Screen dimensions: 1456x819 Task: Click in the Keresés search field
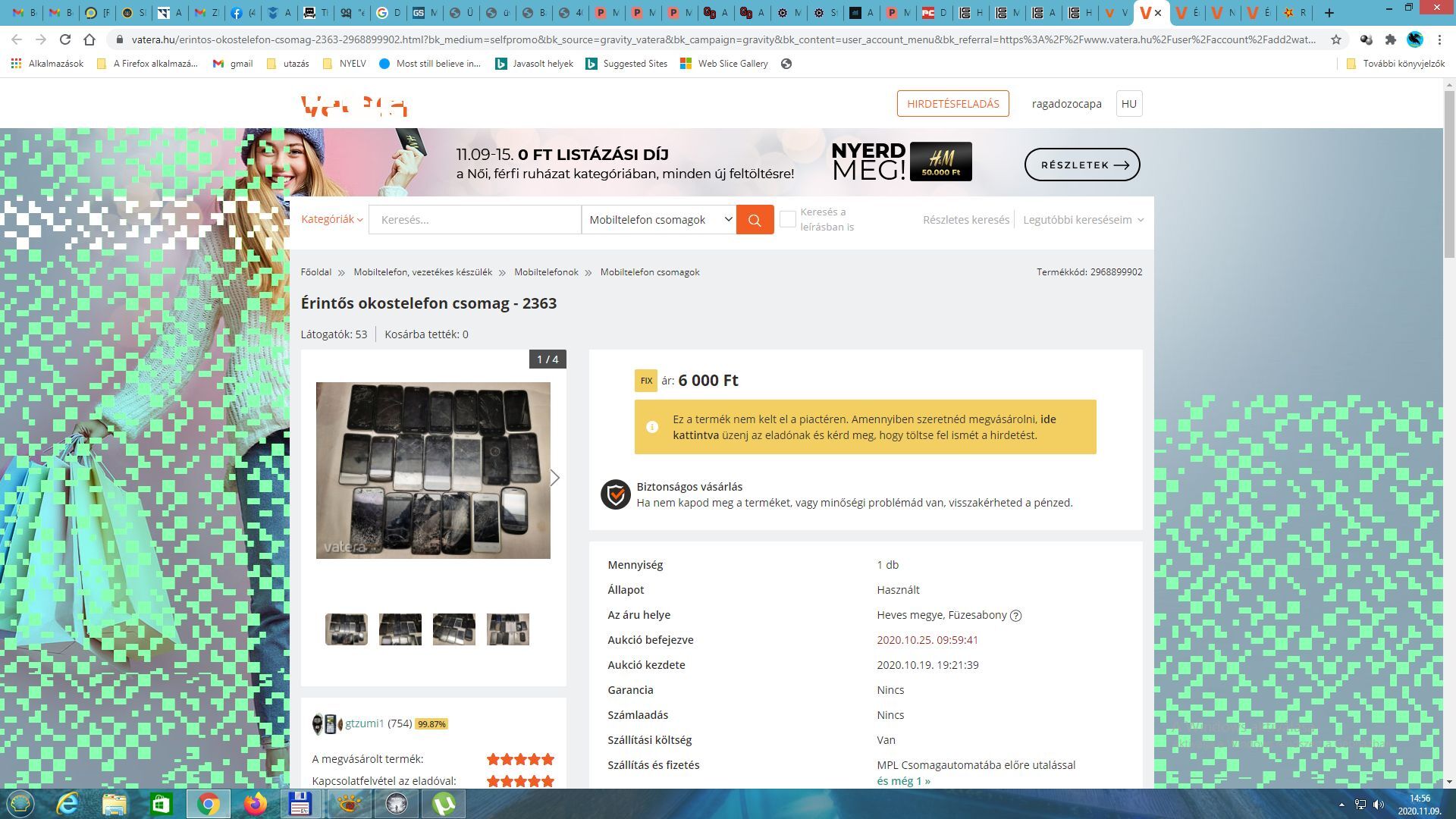pos(475,220)
